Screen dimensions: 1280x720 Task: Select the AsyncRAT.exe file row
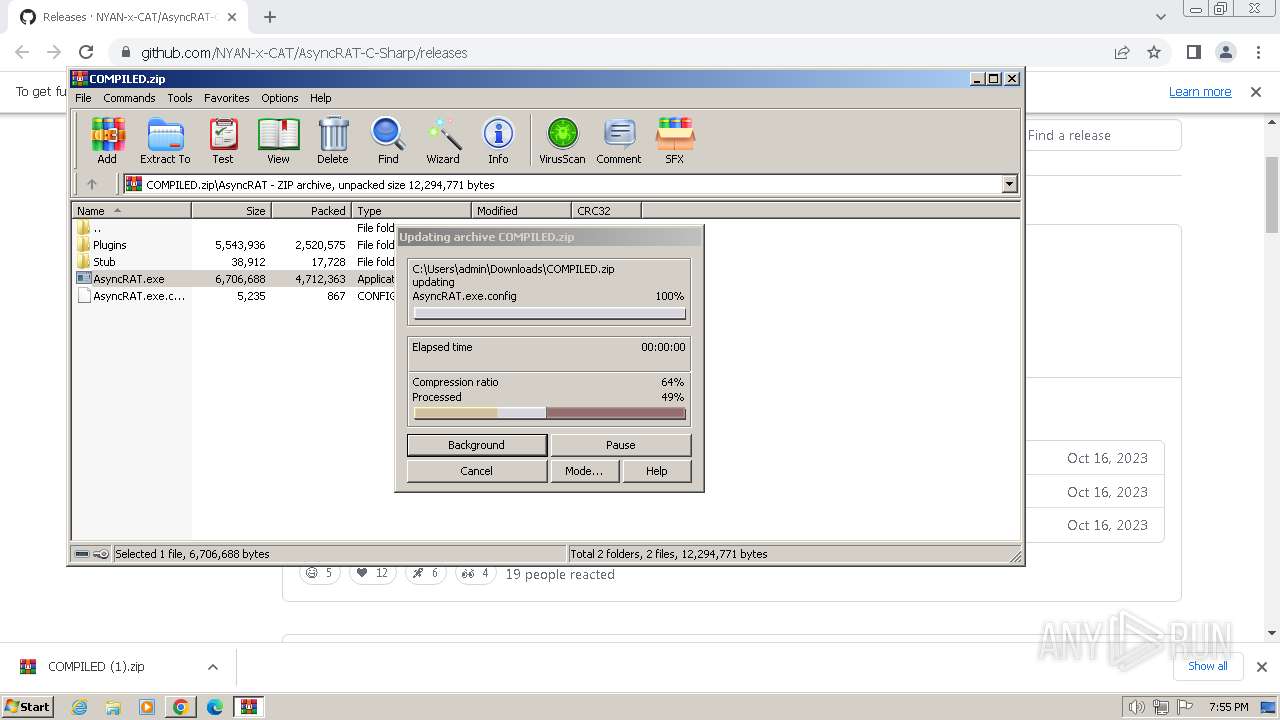click(x=546, y=279)
